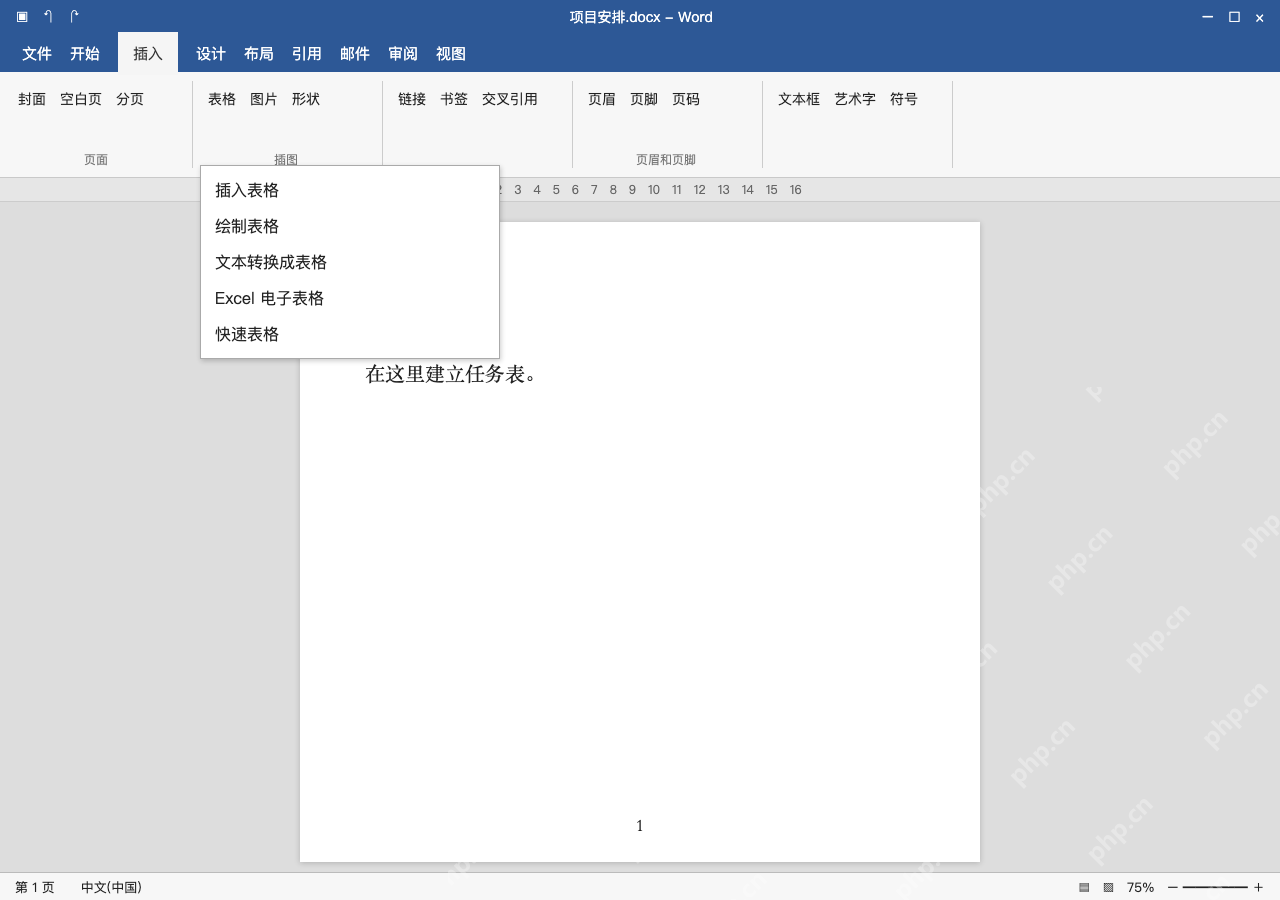Click the 75% zoom level
The image size is (1280, 900).
tap(1140, 887)
